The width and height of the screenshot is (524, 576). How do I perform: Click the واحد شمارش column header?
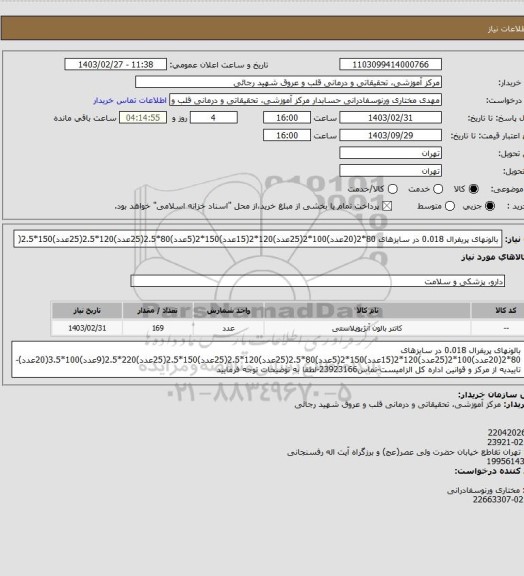(x=229, y=310)
